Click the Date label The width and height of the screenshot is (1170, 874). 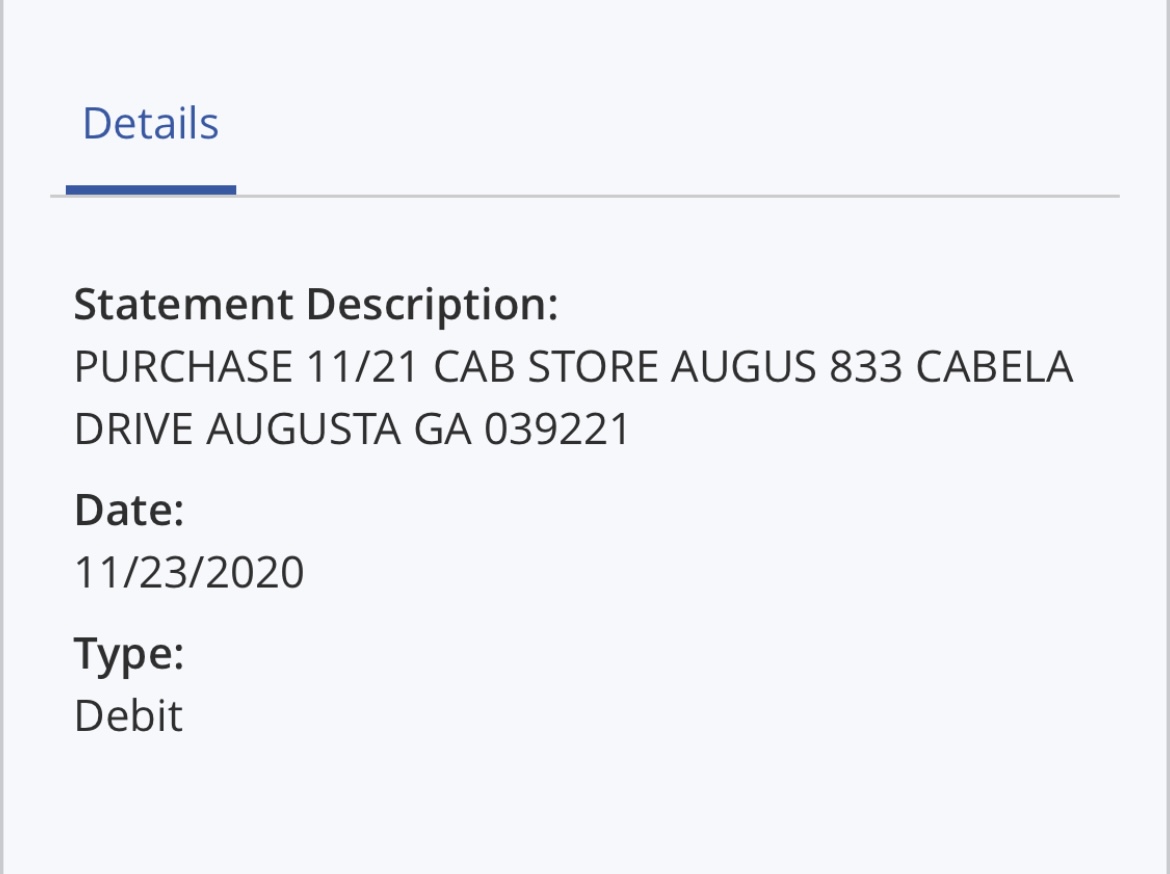click(x=129, y=511)
